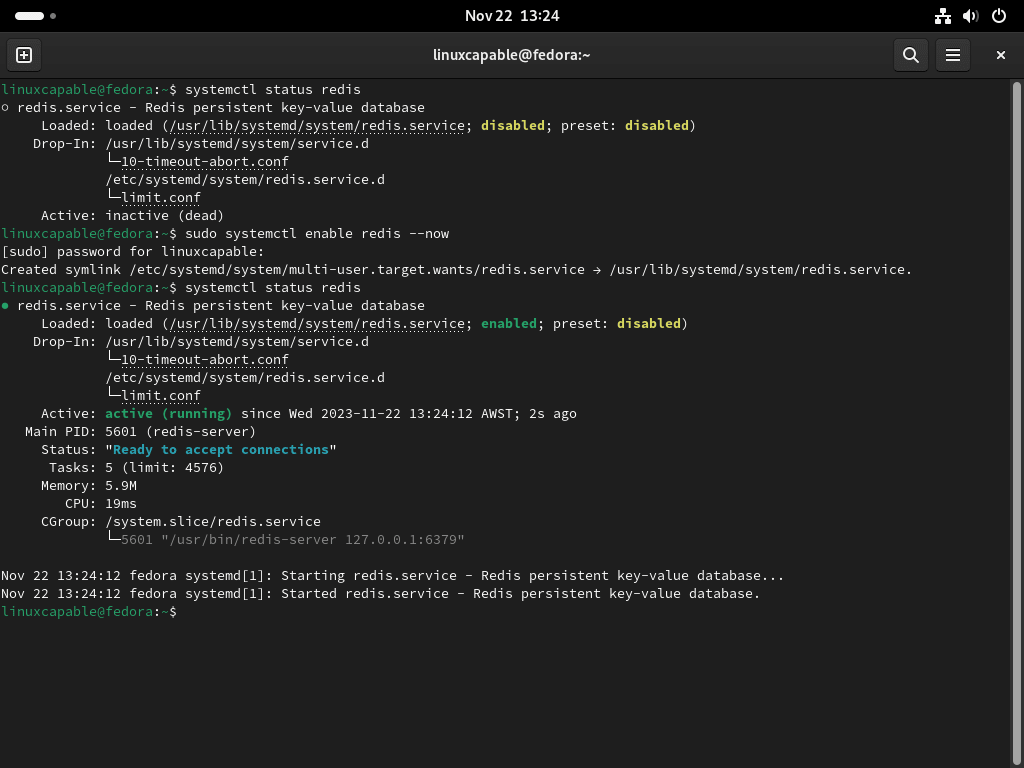Click the Ready to accept connections status
1024x768 pixels.
tap(220, 449)
